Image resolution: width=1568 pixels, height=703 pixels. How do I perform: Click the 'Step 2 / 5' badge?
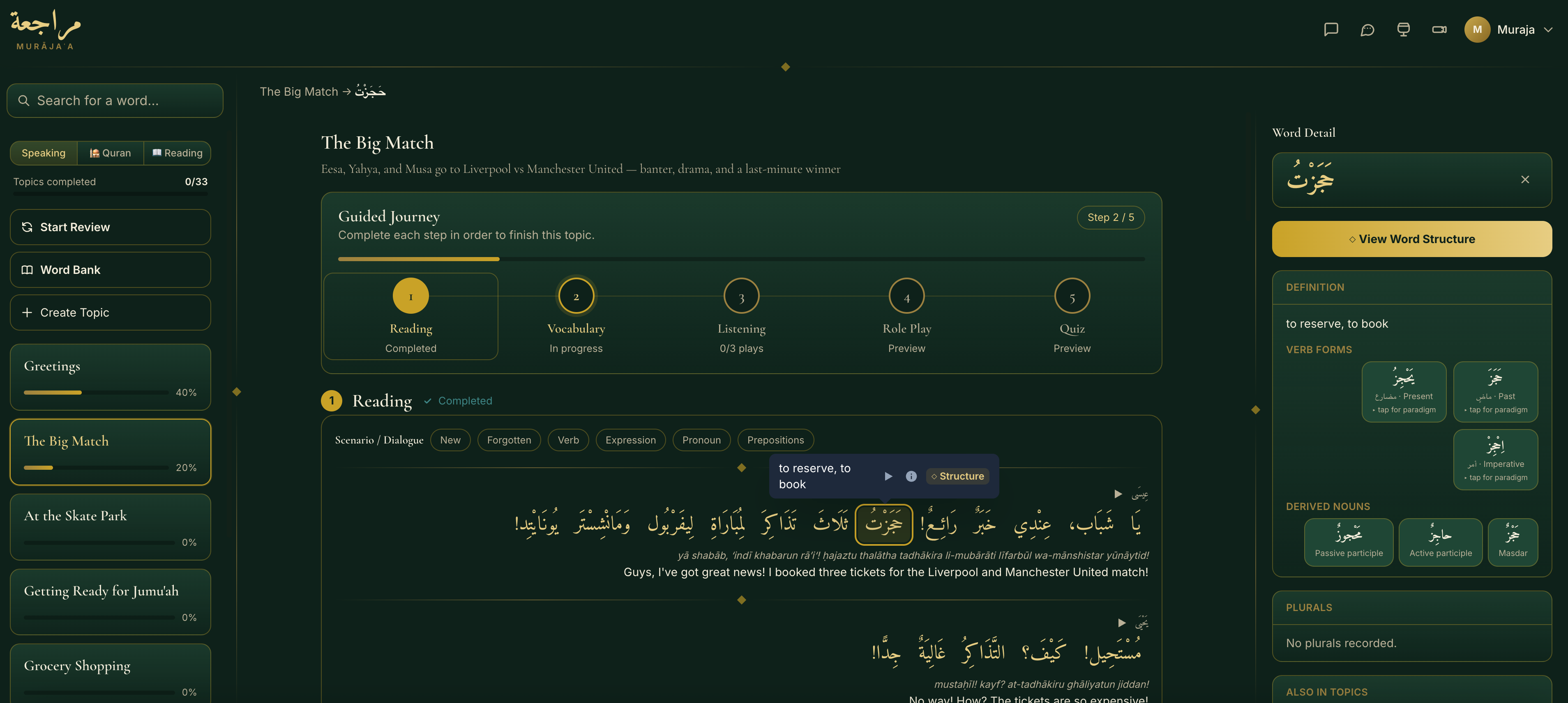click(1110, 217)
